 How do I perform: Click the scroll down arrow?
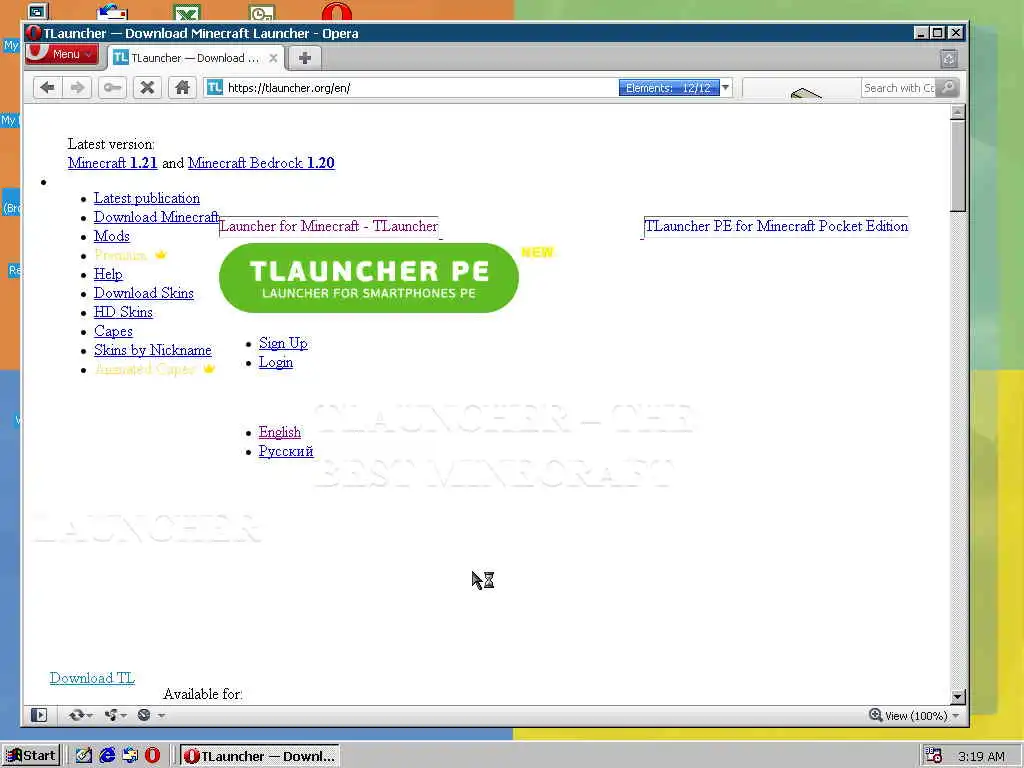957,697
